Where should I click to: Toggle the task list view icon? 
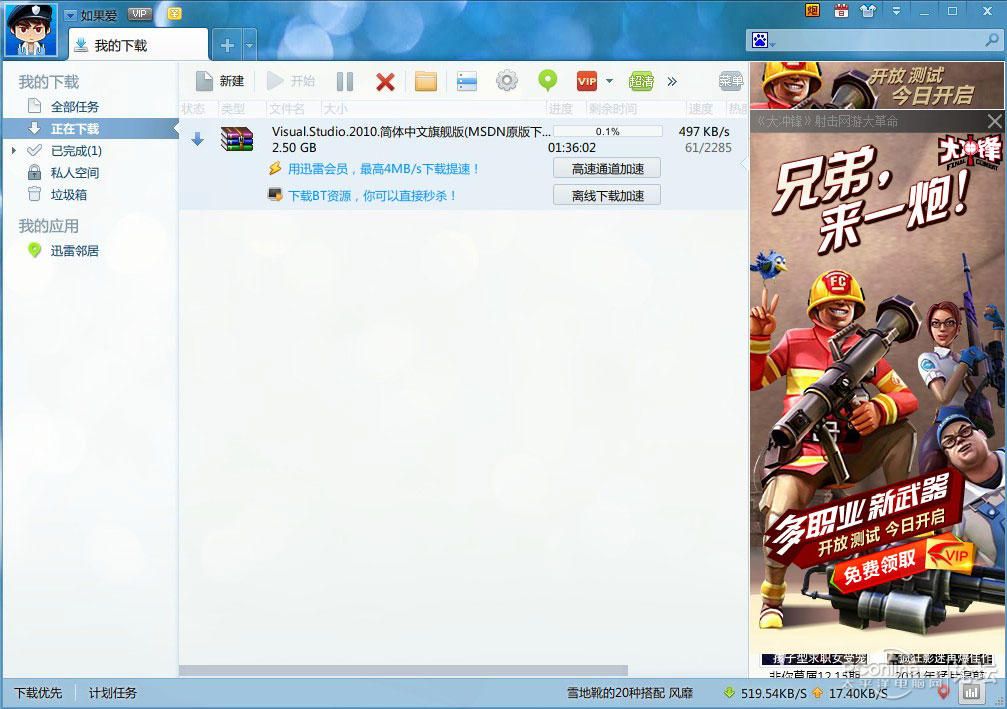[467, 81]
